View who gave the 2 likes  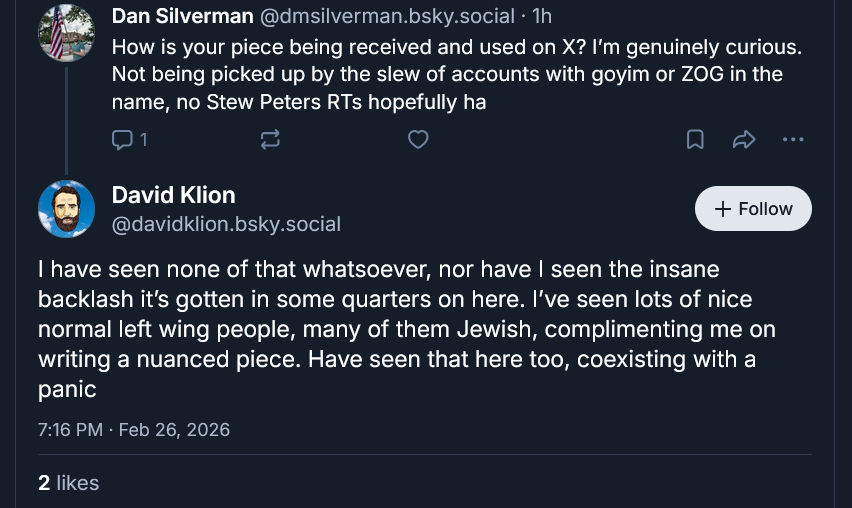[68, 483]
